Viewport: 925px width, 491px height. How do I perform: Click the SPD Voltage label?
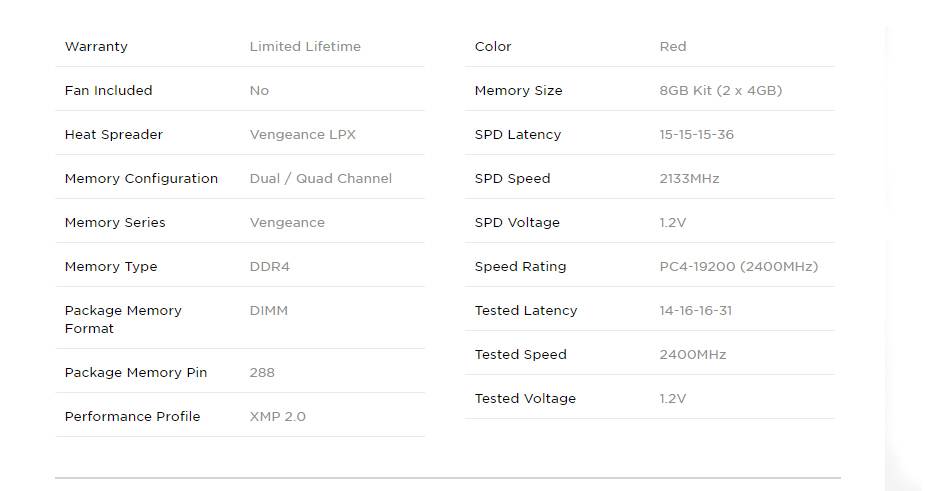pyautogui.click(x=517, y=223)
